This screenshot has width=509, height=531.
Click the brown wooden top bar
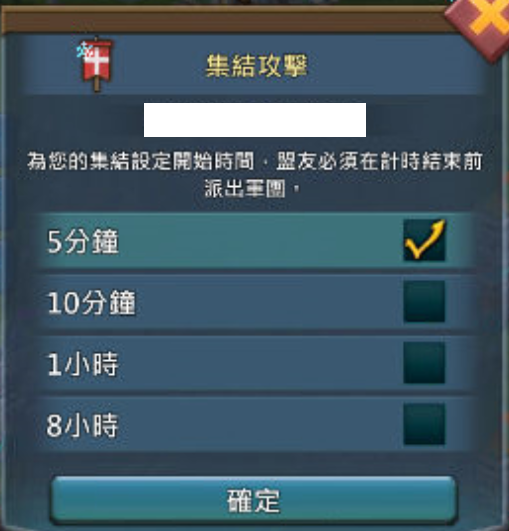click(224, 19)
